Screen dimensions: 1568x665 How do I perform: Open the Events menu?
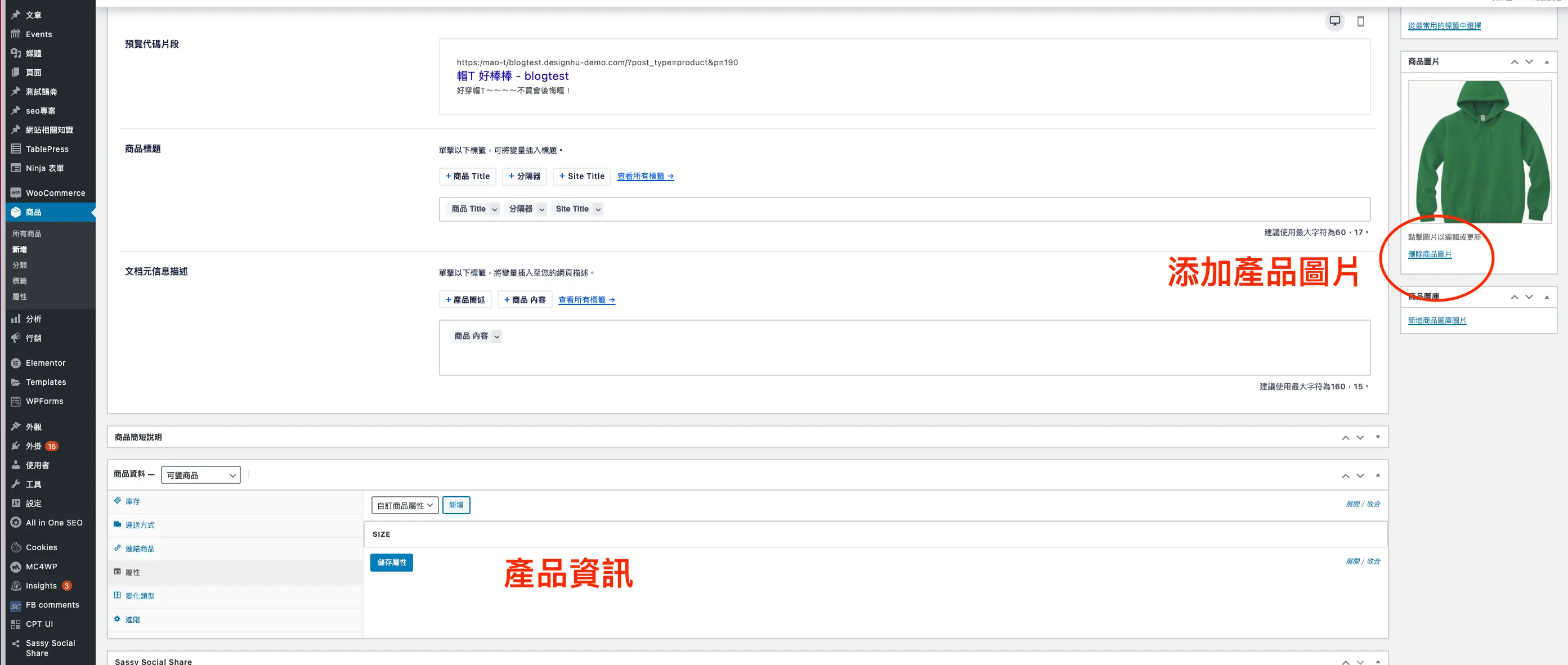(38, 35)
